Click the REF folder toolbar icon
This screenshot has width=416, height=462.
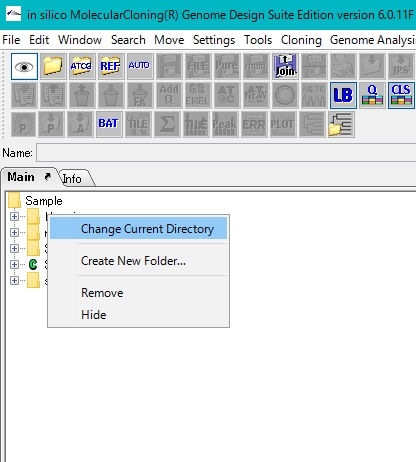click(x=111, y=66)
